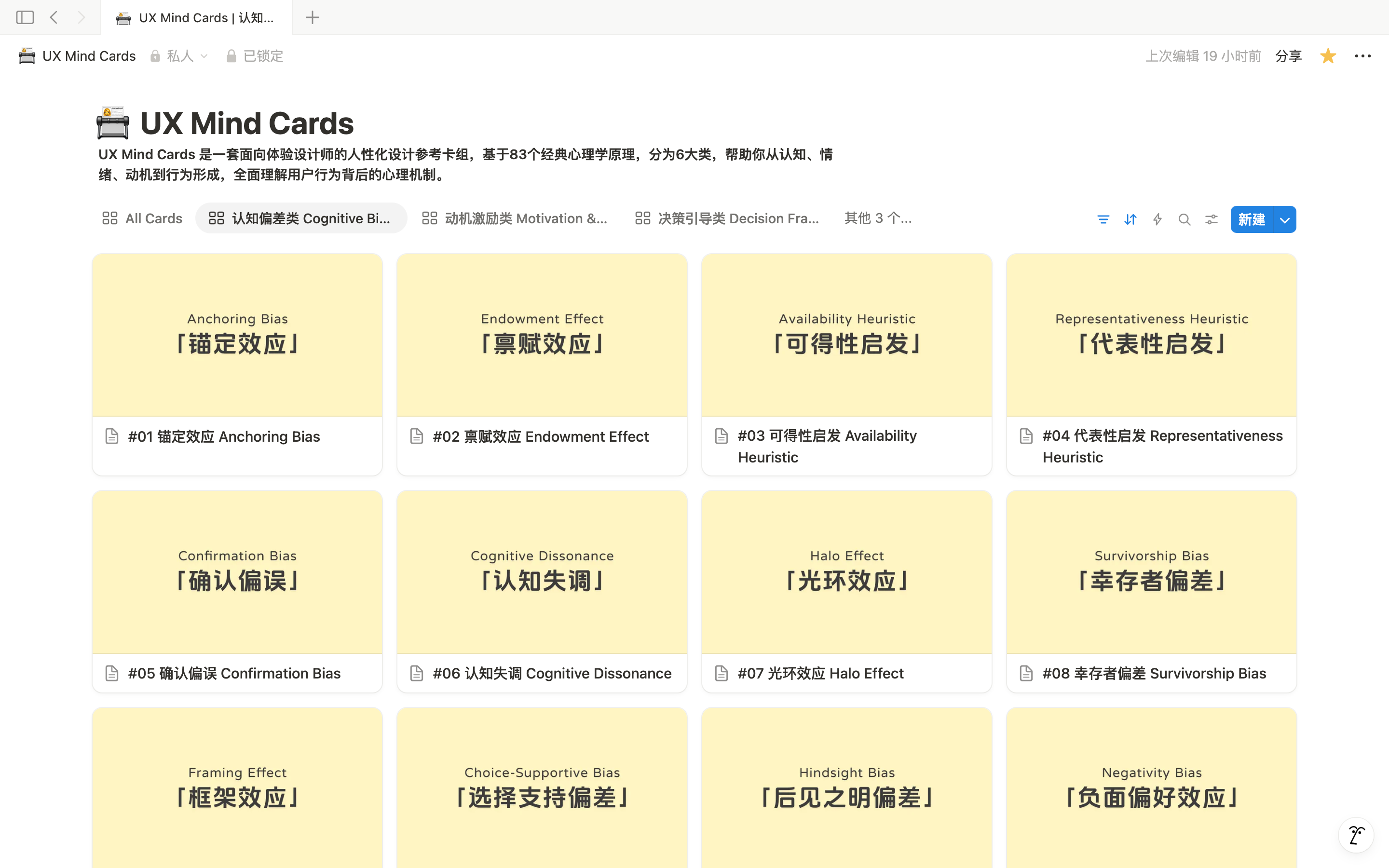Click the UX Mind Cards breadcrumb icon

click(27, 55)
